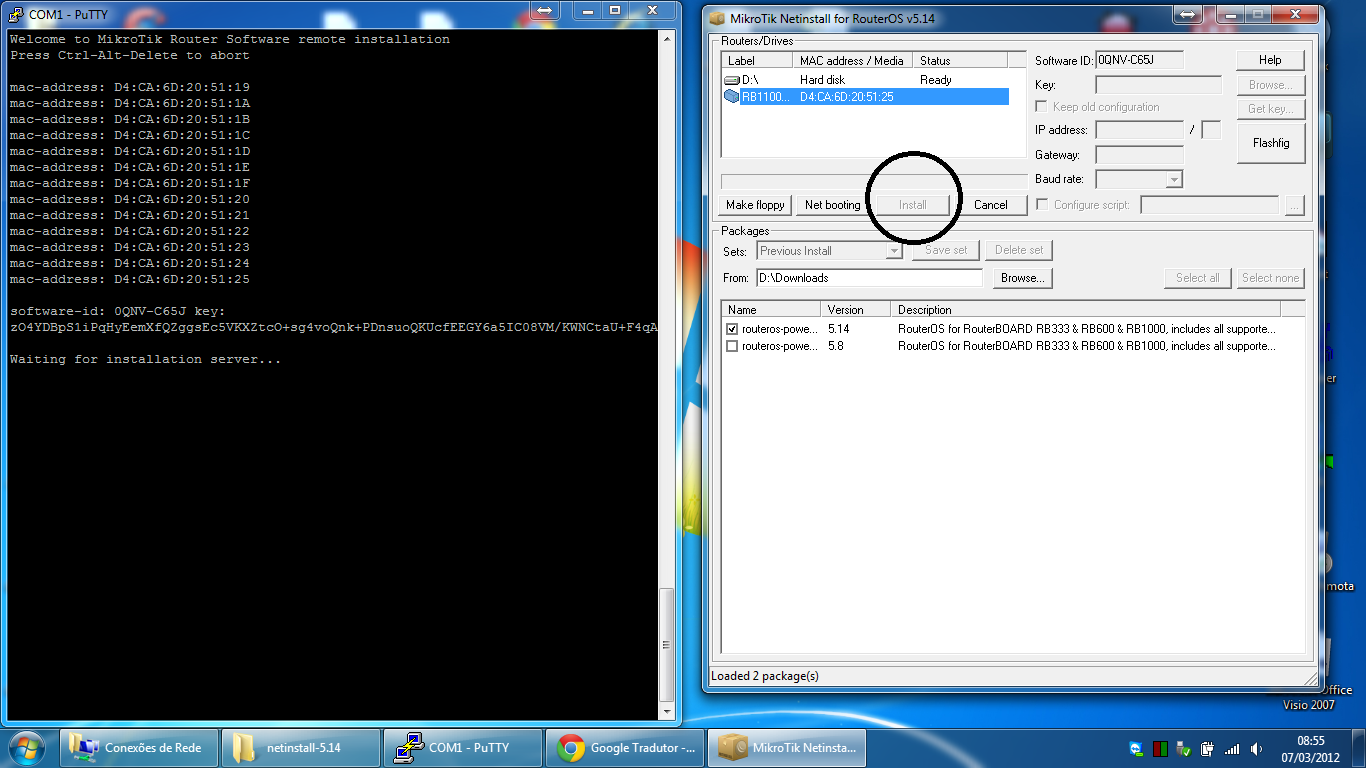
Task: Click the Gateway field
Action: pyautogui.click(x=1139, y=155)
